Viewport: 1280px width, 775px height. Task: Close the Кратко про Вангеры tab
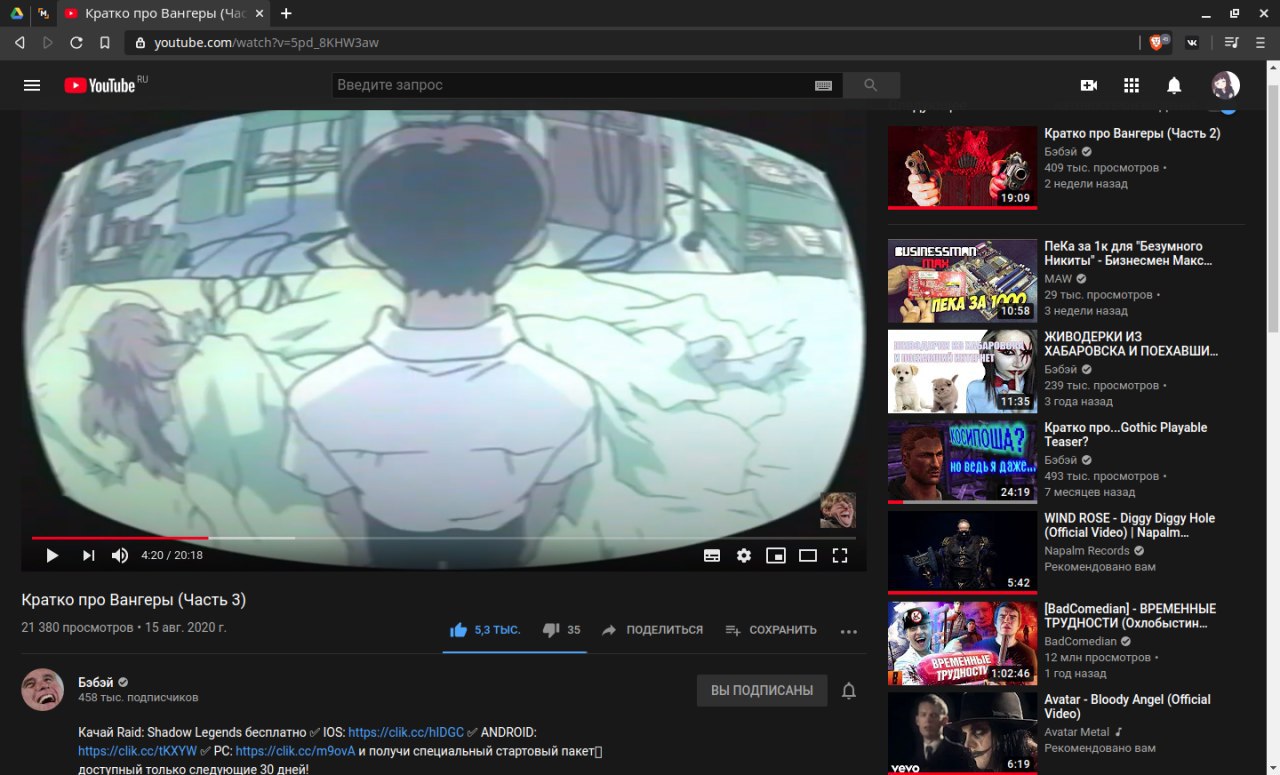pos(258,13)
